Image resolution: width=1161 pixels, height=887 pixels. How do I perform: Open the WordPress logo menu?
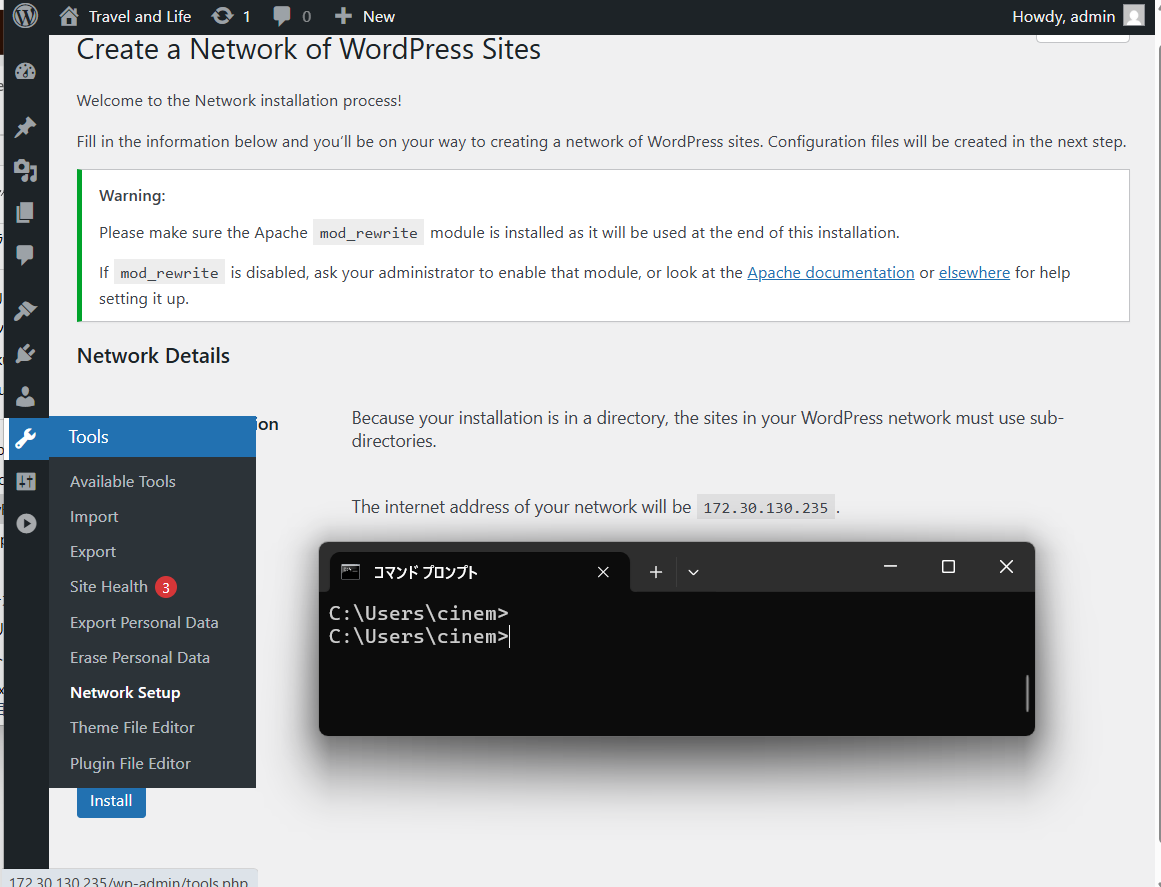25,16
